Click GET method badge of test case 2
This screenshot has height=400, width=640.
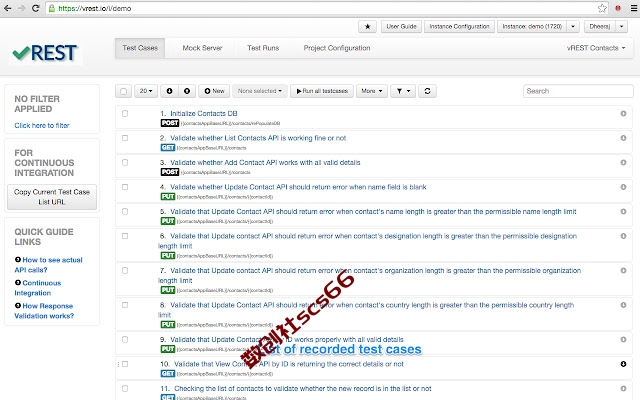(x=167, y=148)
